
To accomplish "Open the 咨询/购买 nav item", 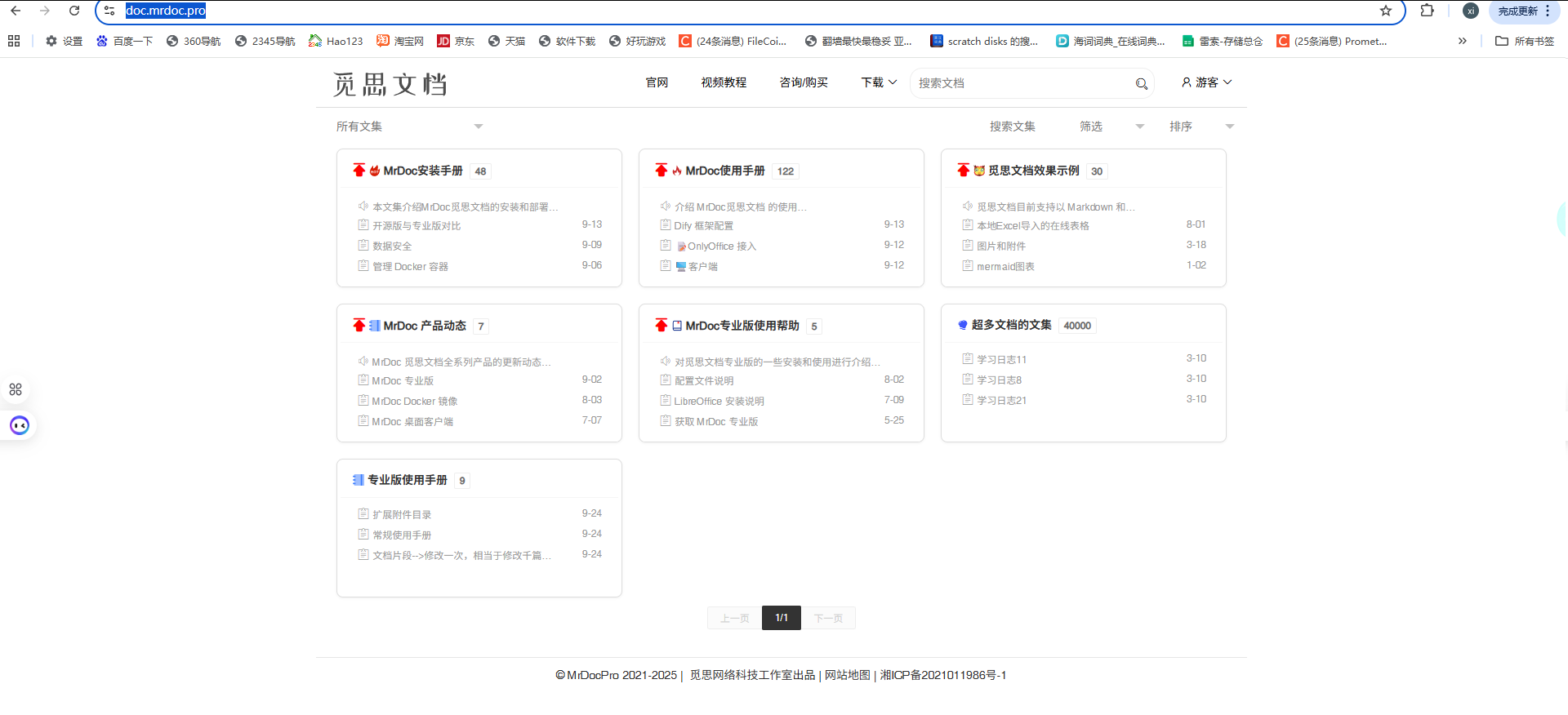I will pyautogui.click(x=804, y=82).
